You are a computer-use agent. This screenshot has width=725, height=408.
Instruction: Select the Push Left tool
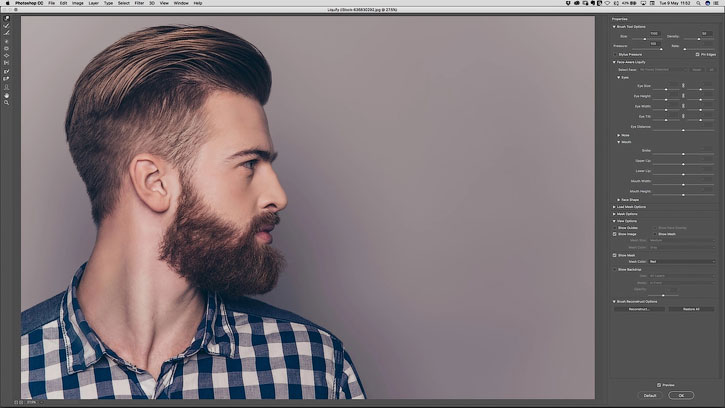[6, 63]
